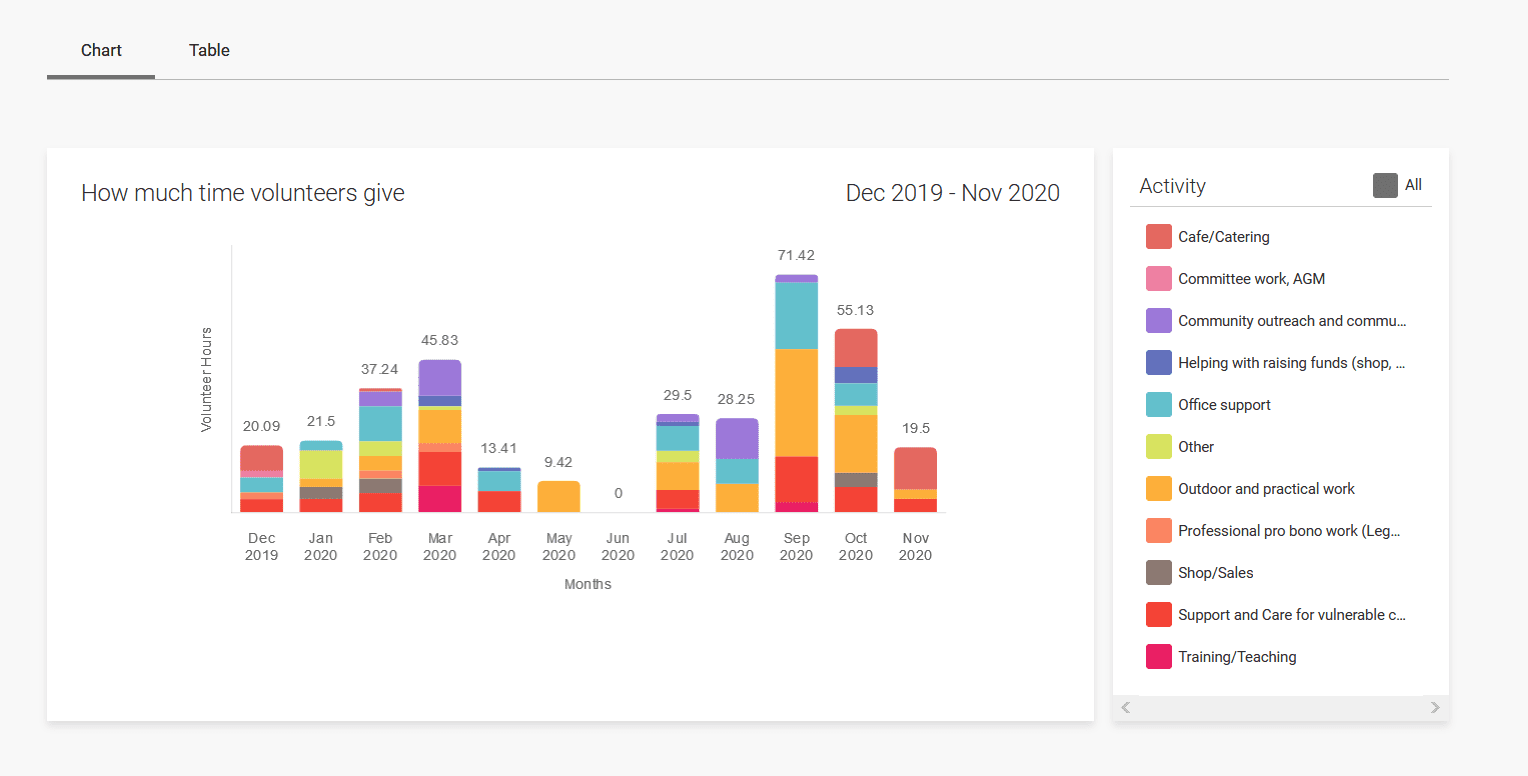Click the Other activity yellow-green swatch
This screenshot has width=1528, height=776.
tap(1158, 447)
